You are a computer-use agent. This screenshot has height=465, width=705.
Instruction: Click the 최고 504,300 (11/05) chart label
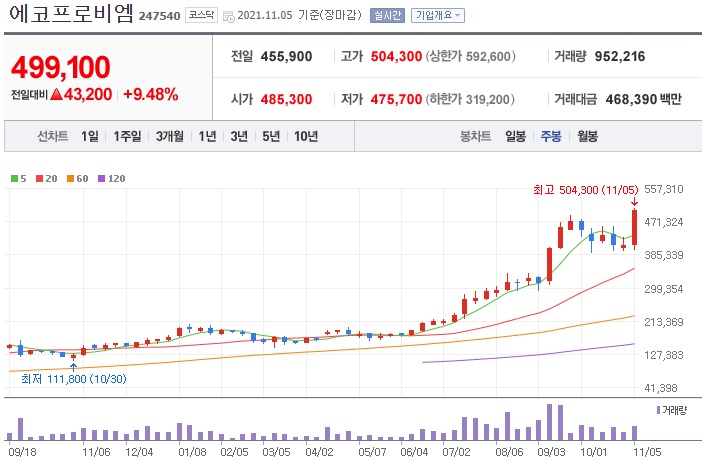(585, 190)
